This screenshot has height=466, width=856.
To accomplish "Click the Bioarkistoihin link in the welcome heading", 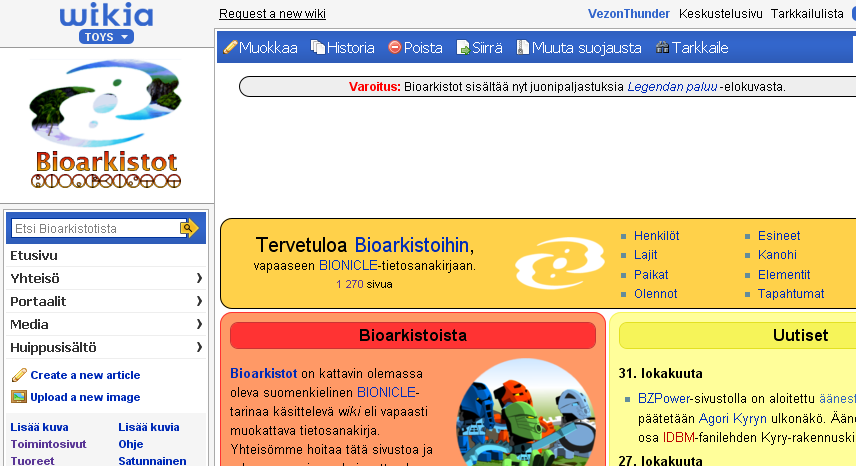I will 412,245.
